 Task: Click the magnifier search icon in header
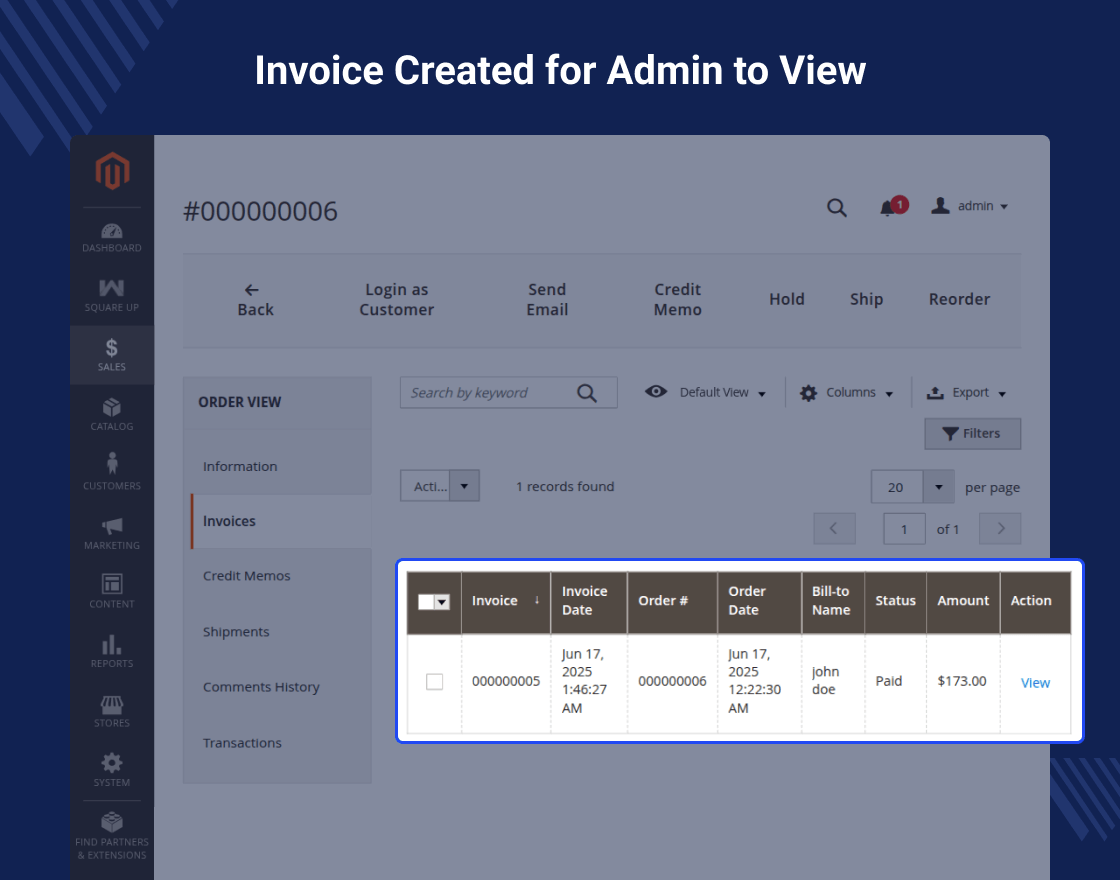pyautogui.click(x=837, y=207)
